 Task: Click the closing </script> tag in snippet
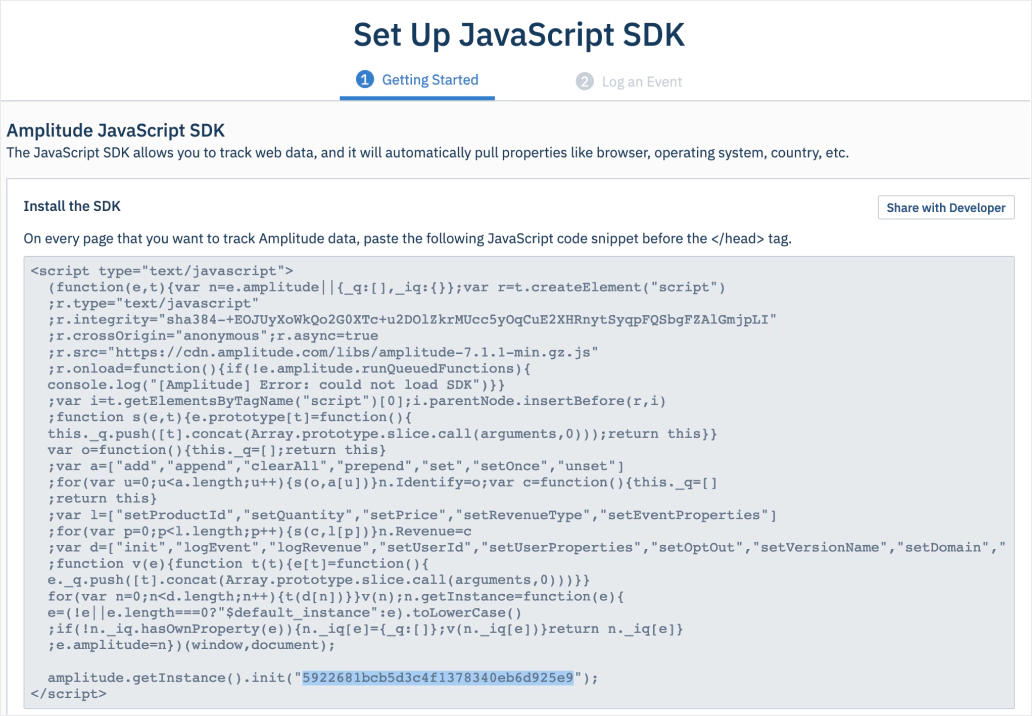coord(69,693)
